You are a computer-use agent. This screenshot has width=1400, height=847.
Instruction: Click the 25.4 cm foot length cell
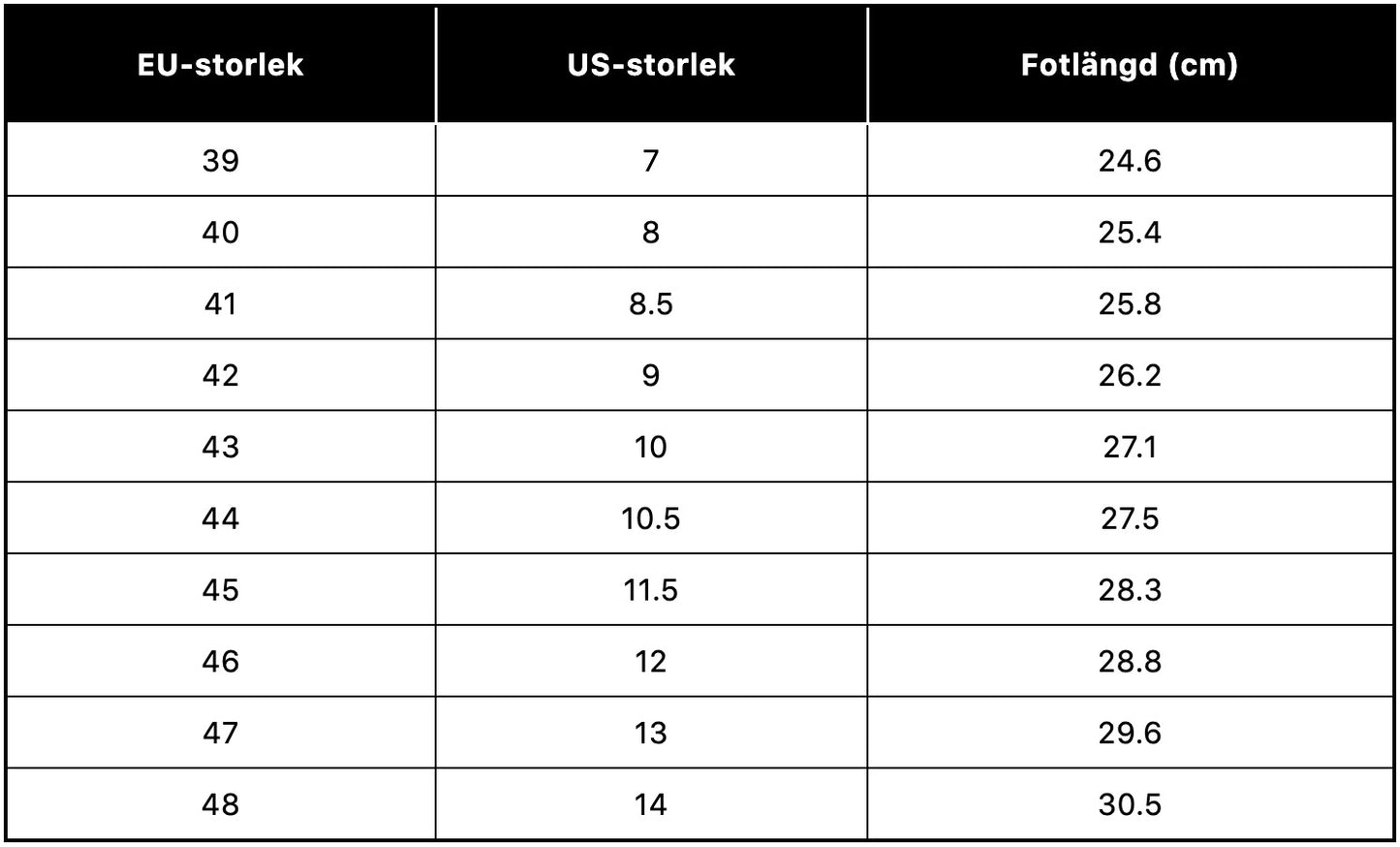point(1130,233)
